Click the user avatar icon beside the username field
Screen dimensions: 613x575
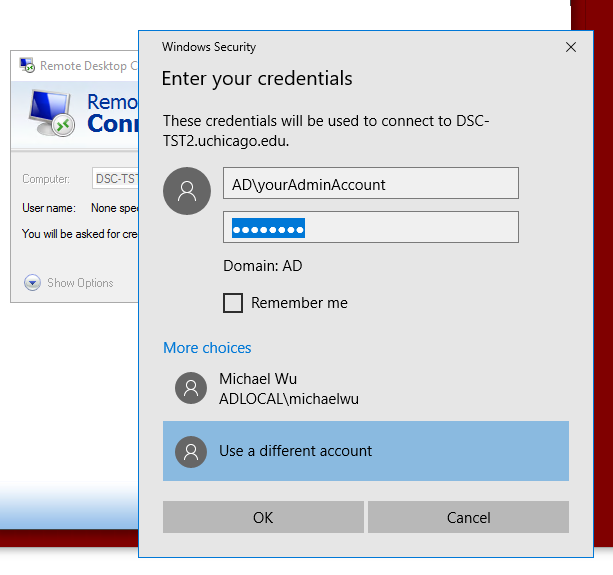coord(187,191)
